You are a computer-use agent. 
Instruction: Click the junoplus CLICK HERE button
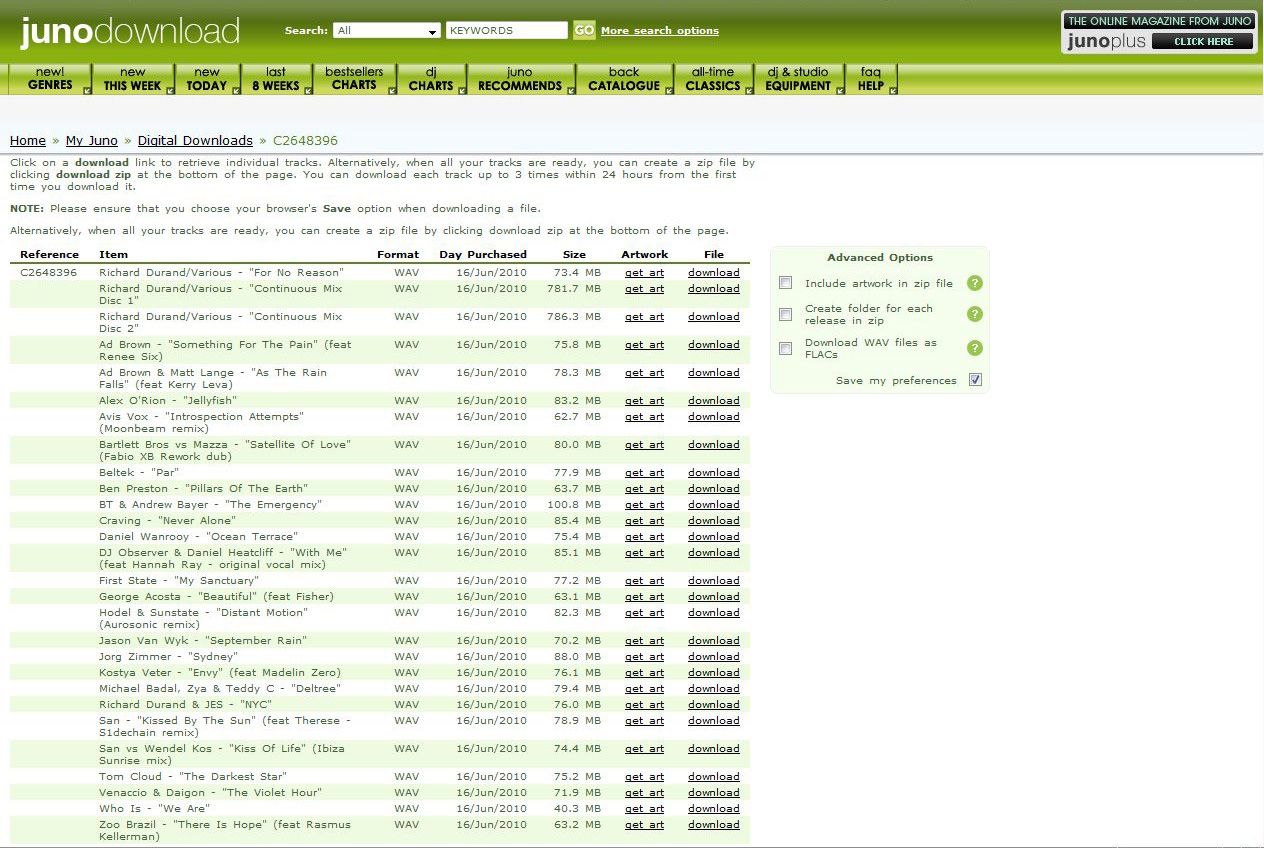[x=1202, y=42]
